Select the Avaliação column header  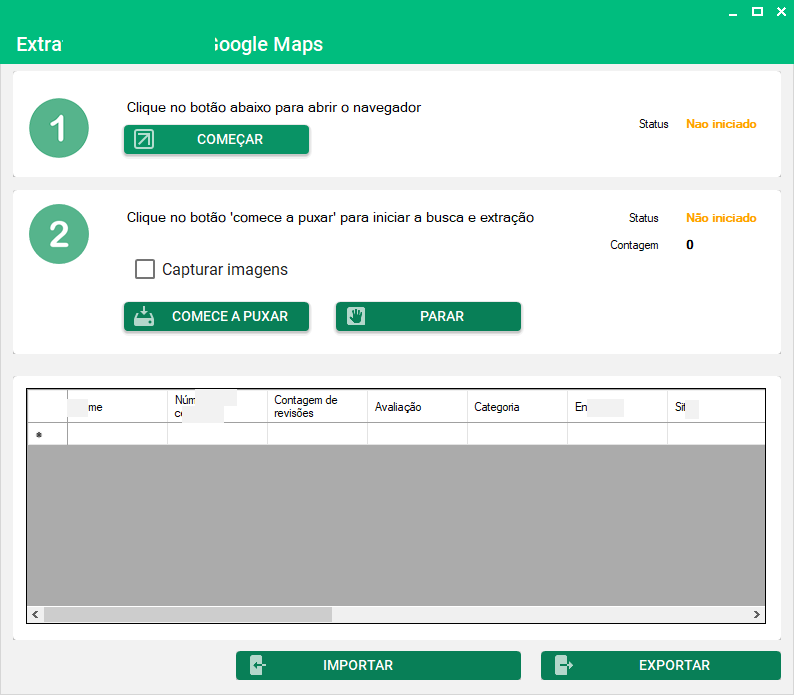coord(417,407)
